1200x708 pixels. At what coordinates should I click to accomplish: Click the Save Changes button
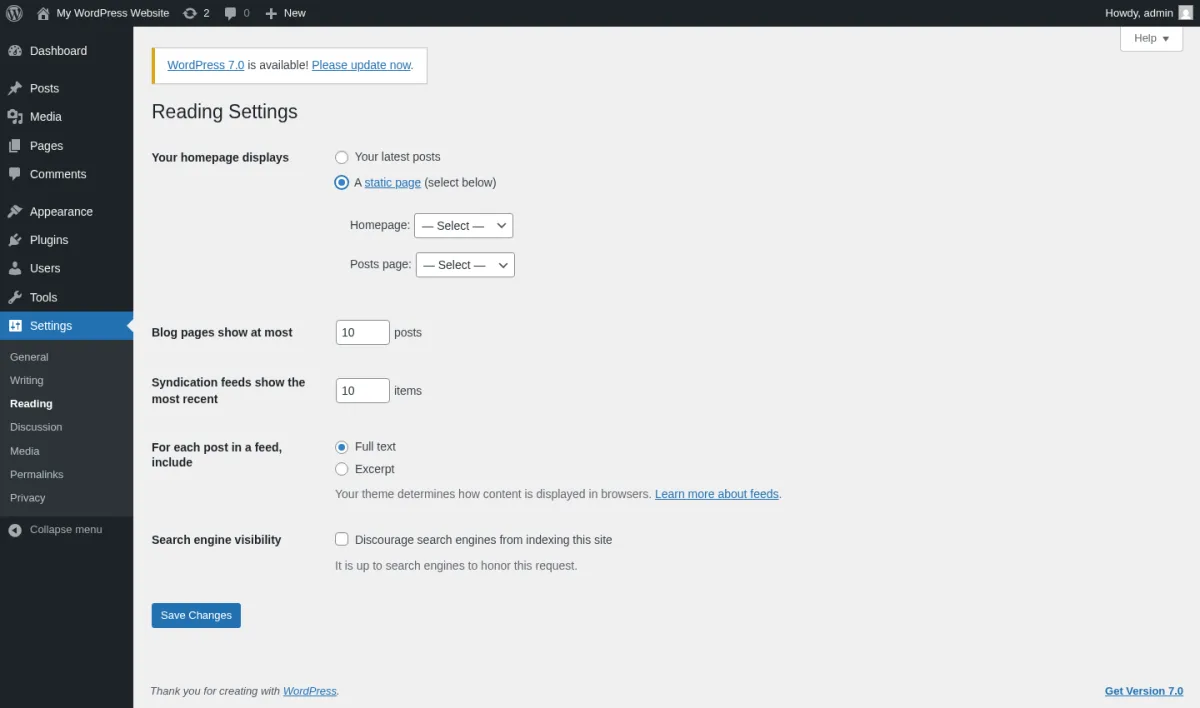coord(196,616)
